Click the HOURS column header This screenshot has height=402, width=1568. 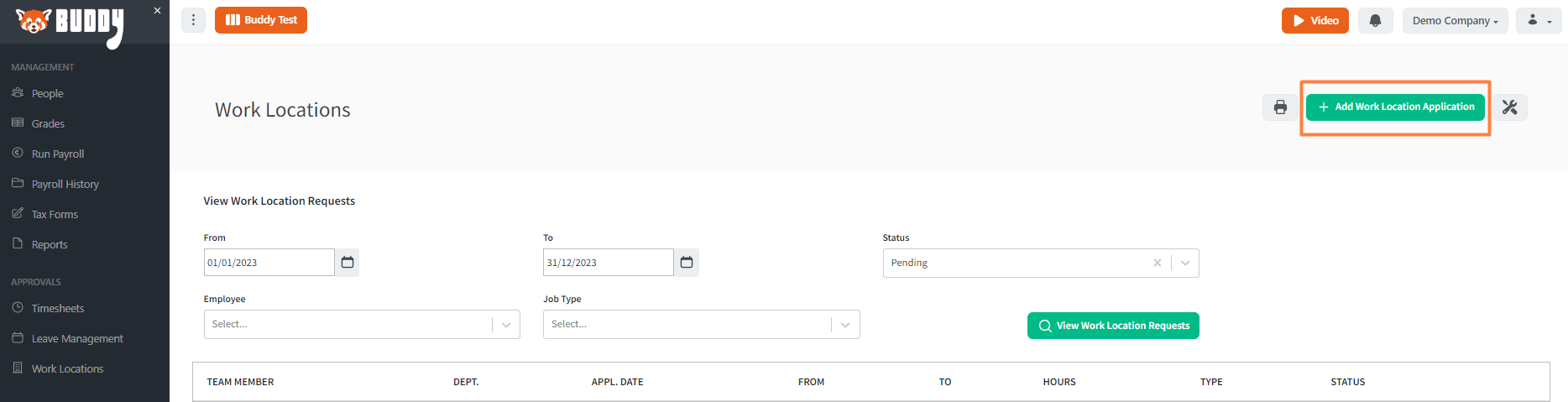pos(1059,382)
